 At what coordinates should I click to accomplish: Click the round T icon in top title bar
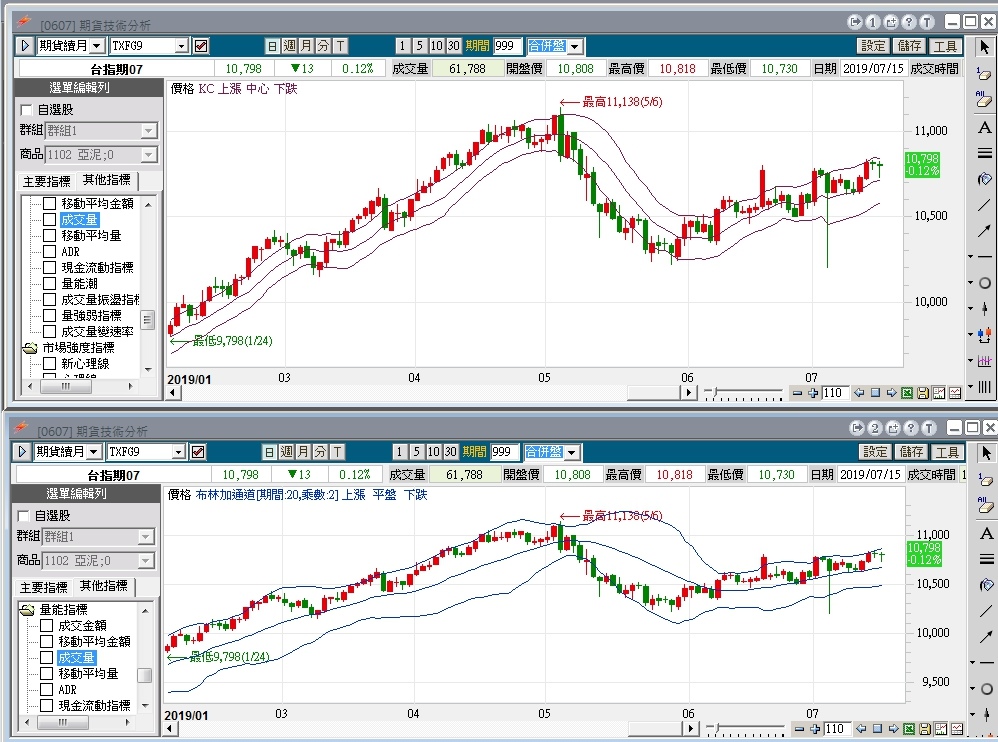[927, 22]
